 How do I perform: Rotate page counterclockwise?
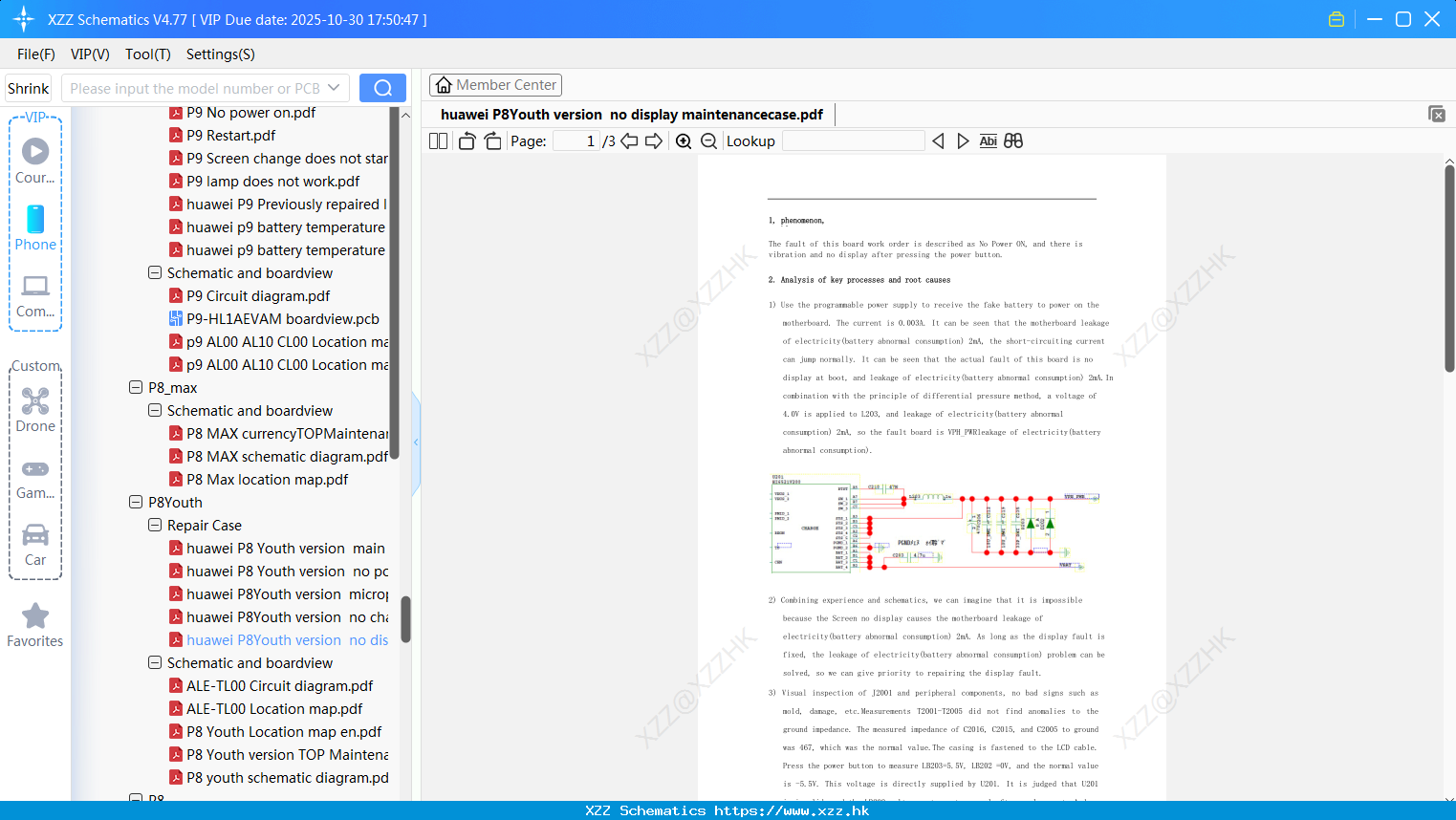[467, 141]
